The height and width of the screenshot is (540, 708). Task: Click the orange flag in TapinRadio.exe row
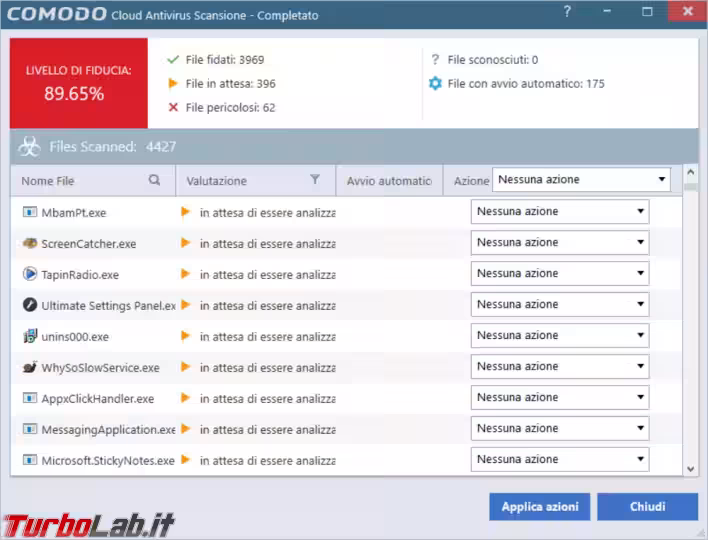click(185, 274)
